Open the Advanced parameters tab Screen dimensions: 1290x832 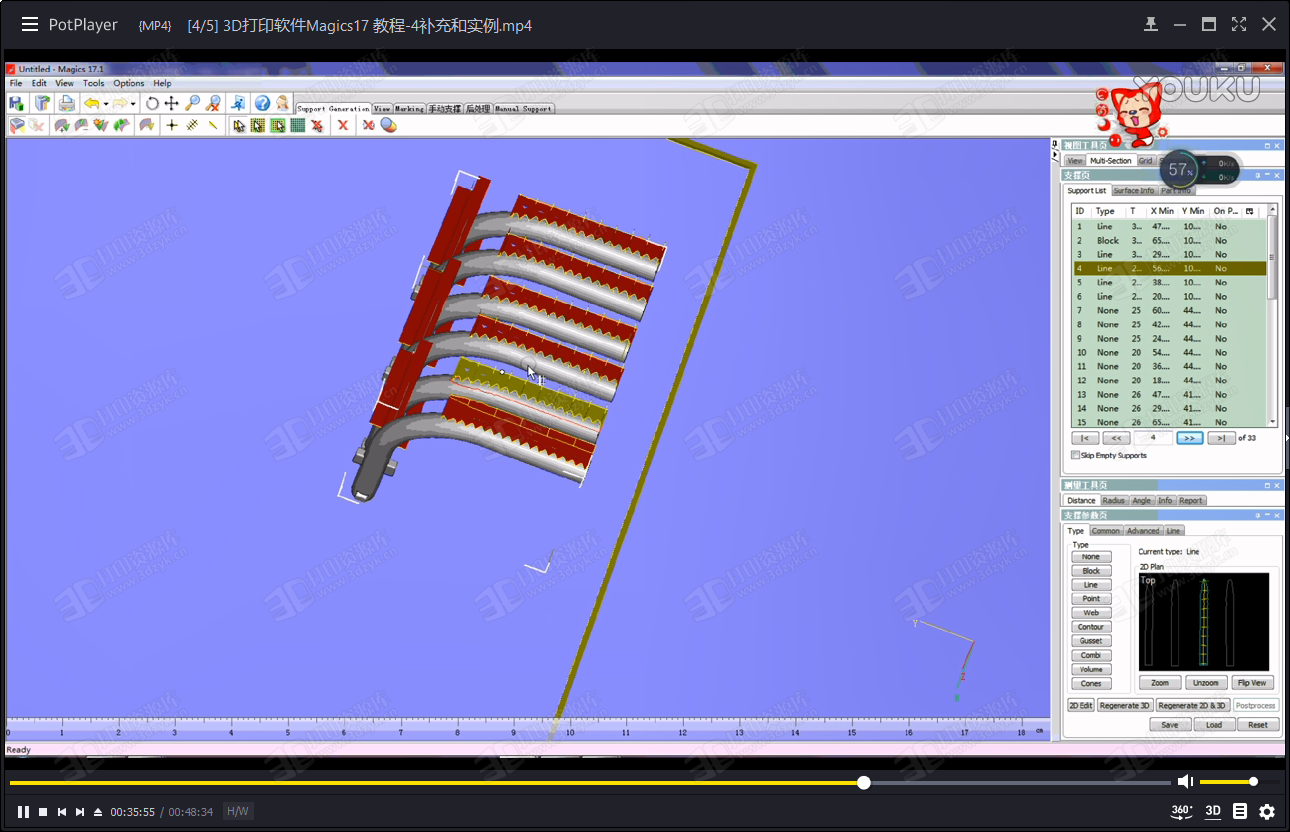point(1143,531)
